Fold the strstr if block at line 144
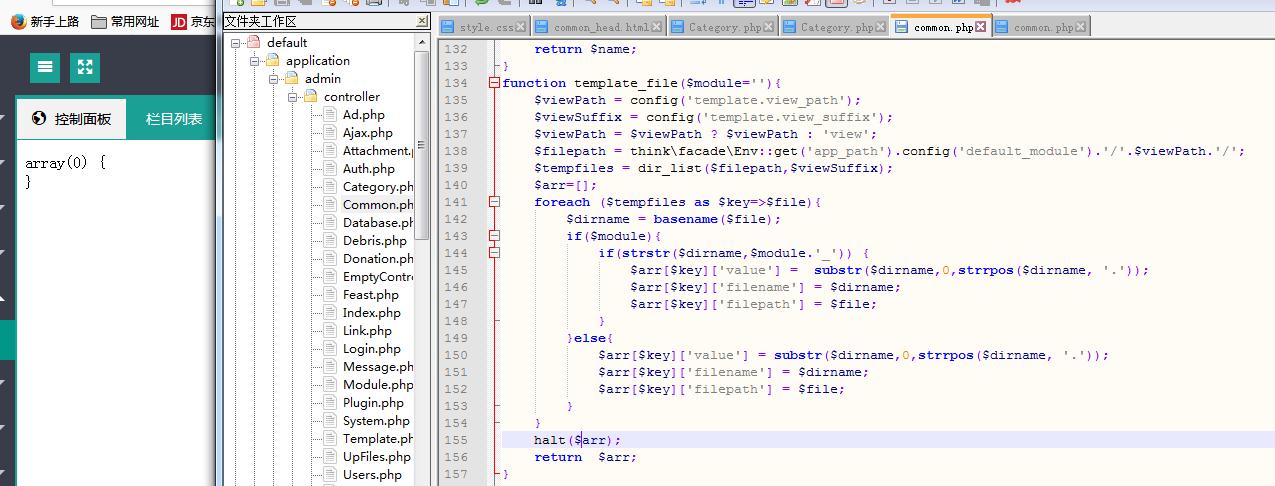 (494, 253)
